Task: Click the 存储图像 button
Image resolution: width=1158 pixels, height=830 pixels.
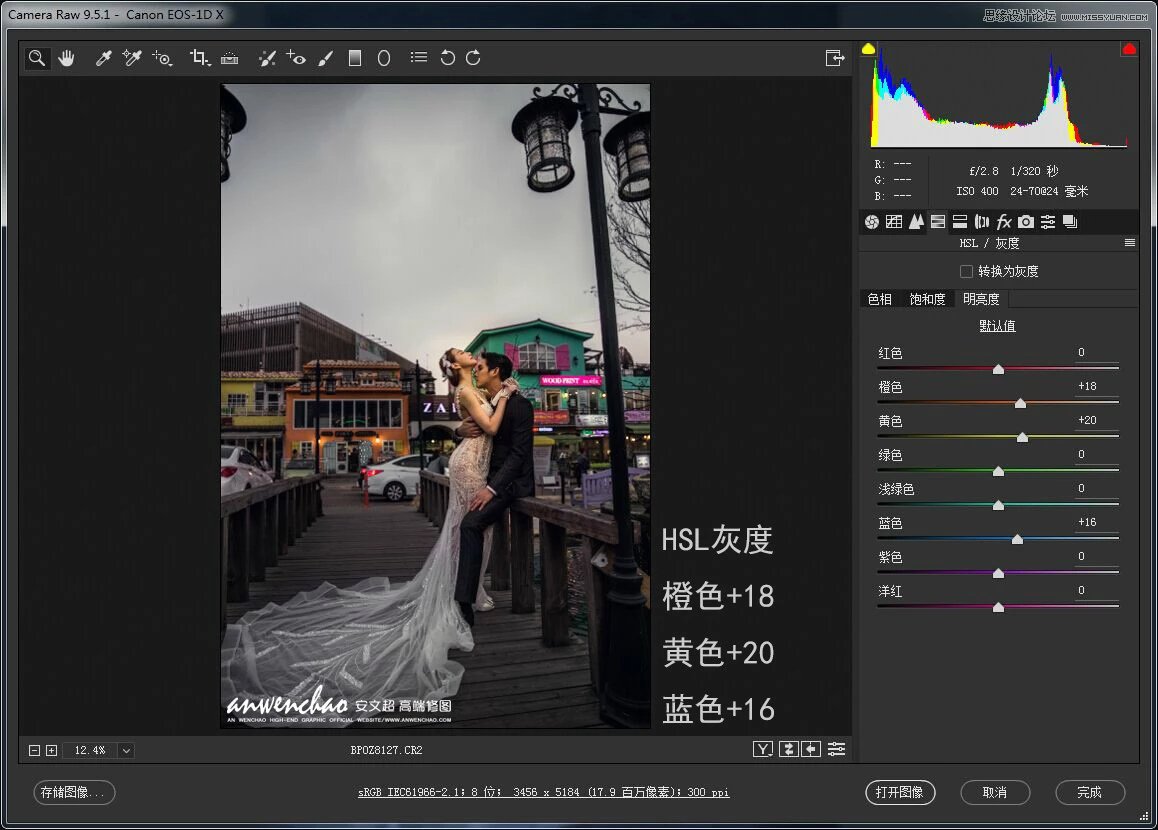Action: pos(74,792)
